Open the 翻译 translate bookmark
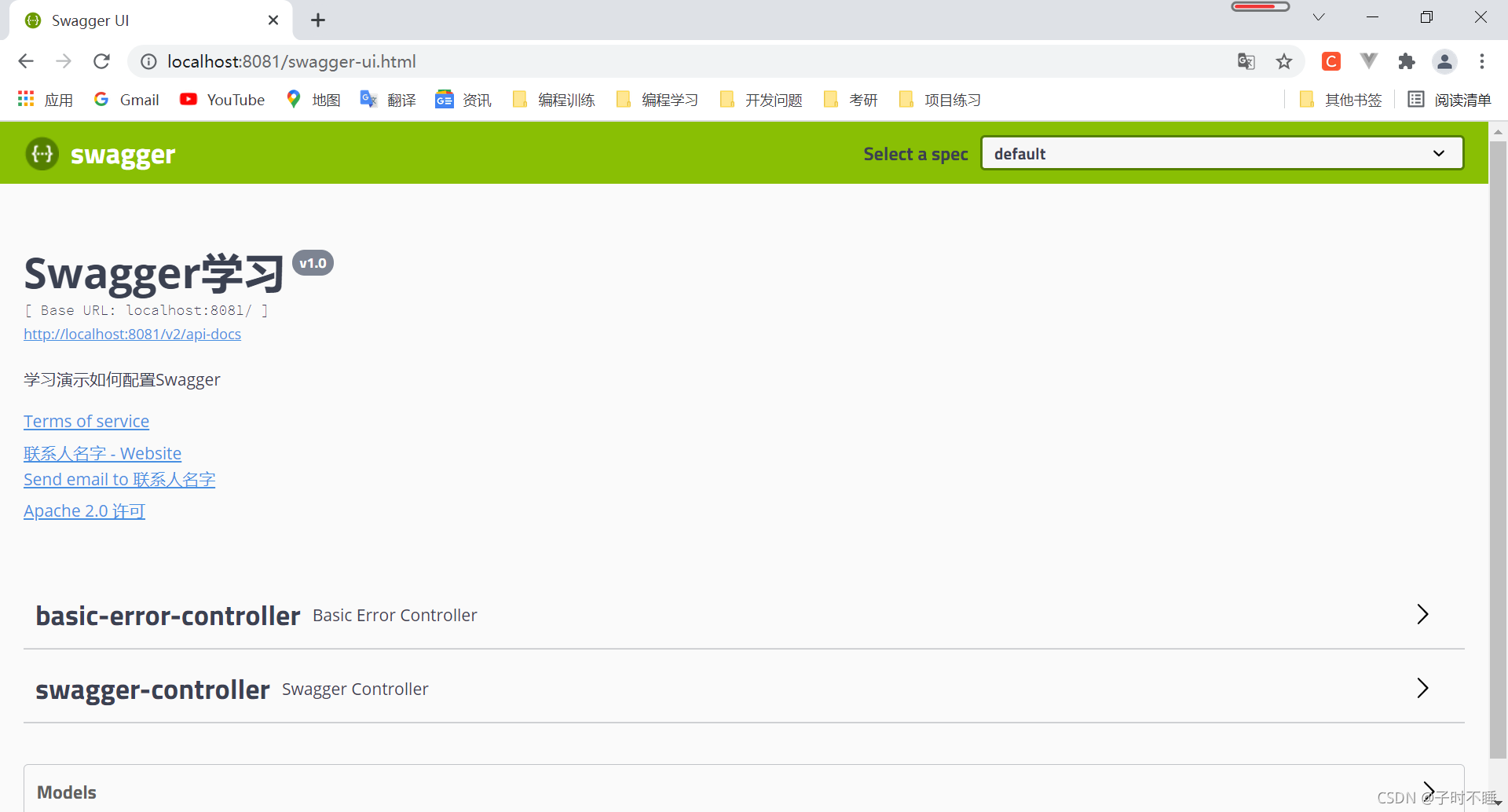 [x=388, y=100]
